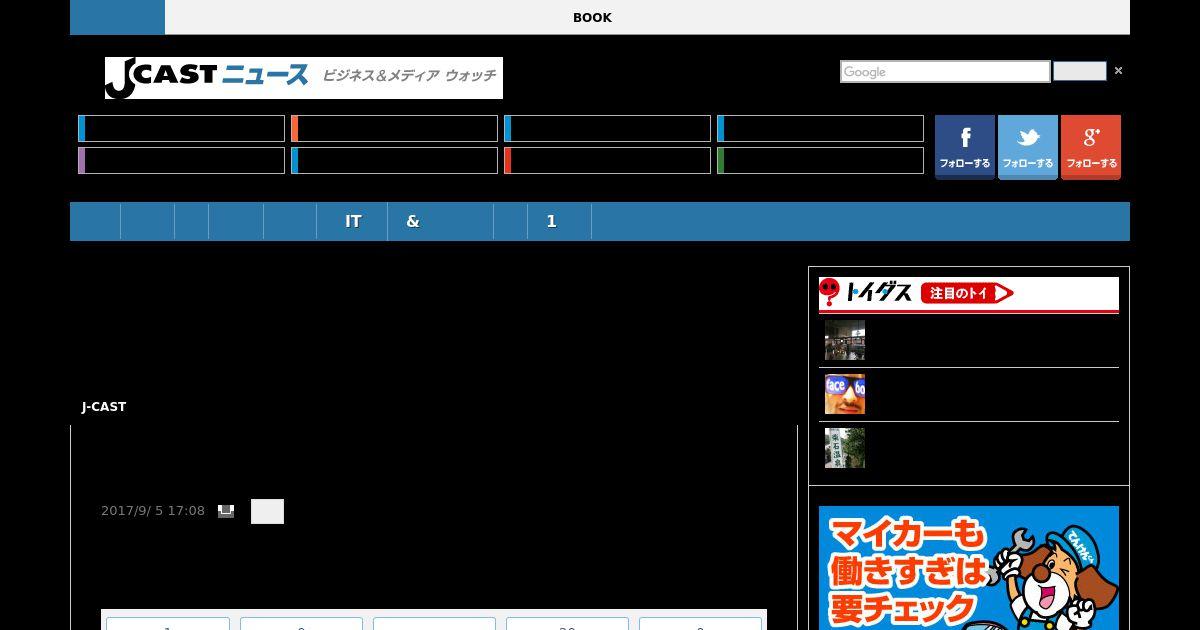
Task: Open the '1' item in navigation bar
Action: [560, 221]
